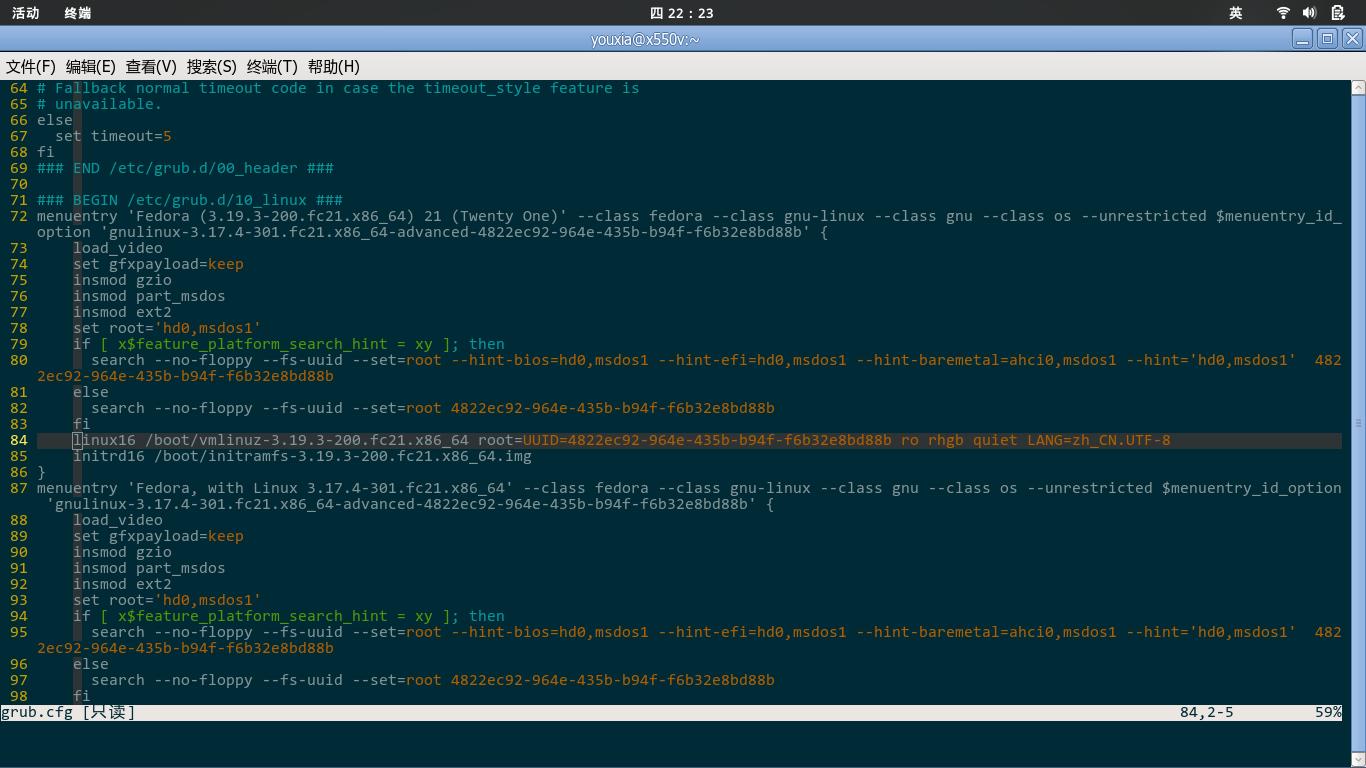
Task: Click the scrollbar up arrow
Action: click(x=1358, y=88)
